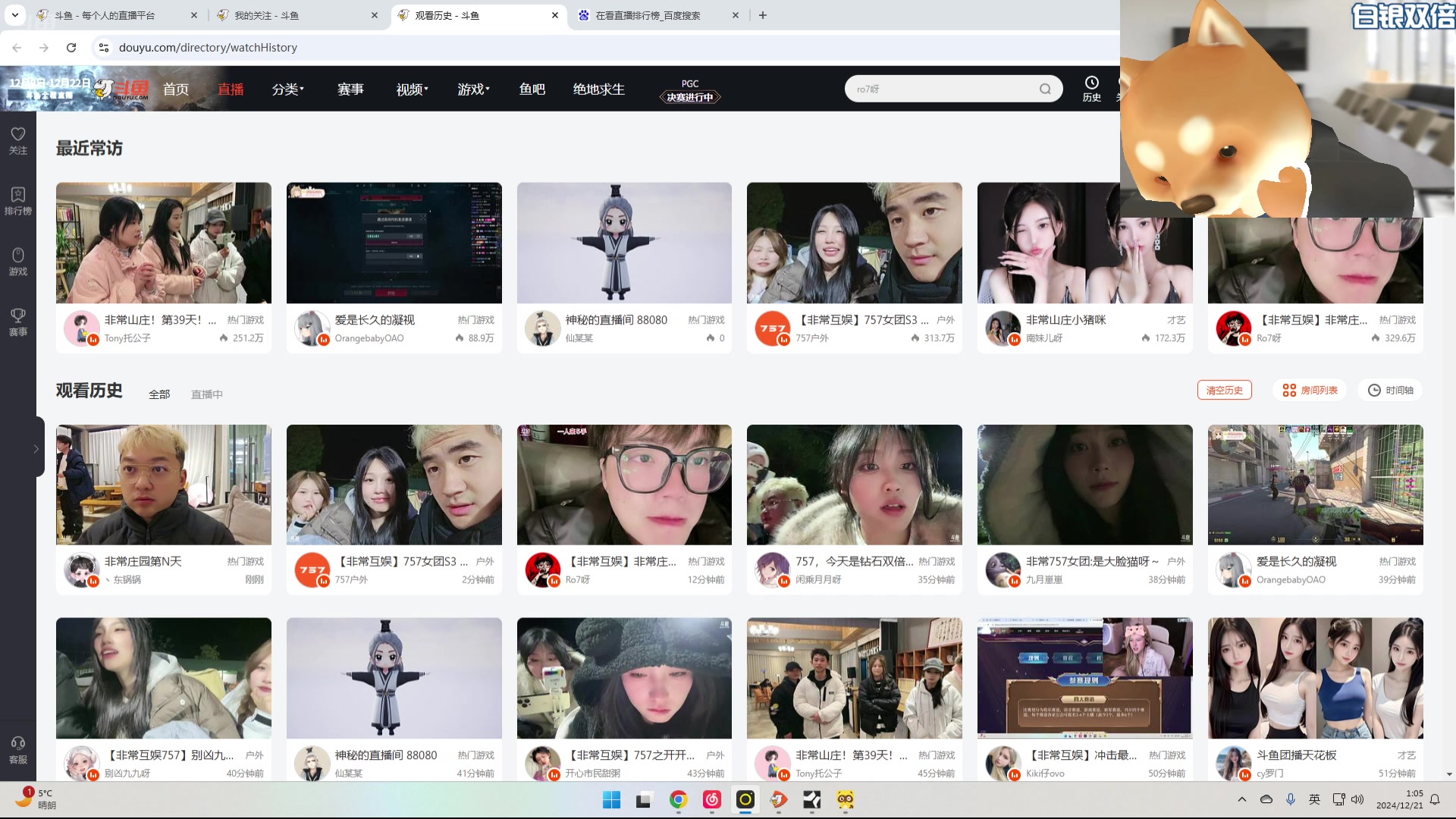View site information icon in address bar

[104, 47]
